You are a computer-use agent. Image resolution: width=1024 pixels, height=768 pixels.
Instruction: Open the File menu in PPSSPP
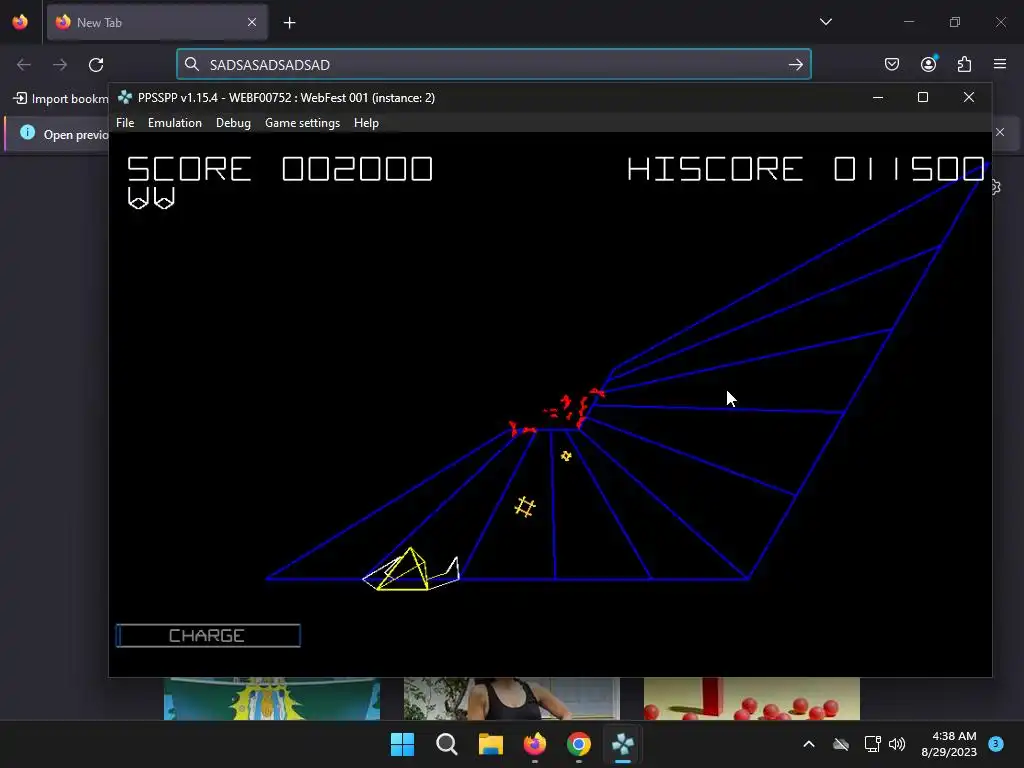click(x=125, y=123)
